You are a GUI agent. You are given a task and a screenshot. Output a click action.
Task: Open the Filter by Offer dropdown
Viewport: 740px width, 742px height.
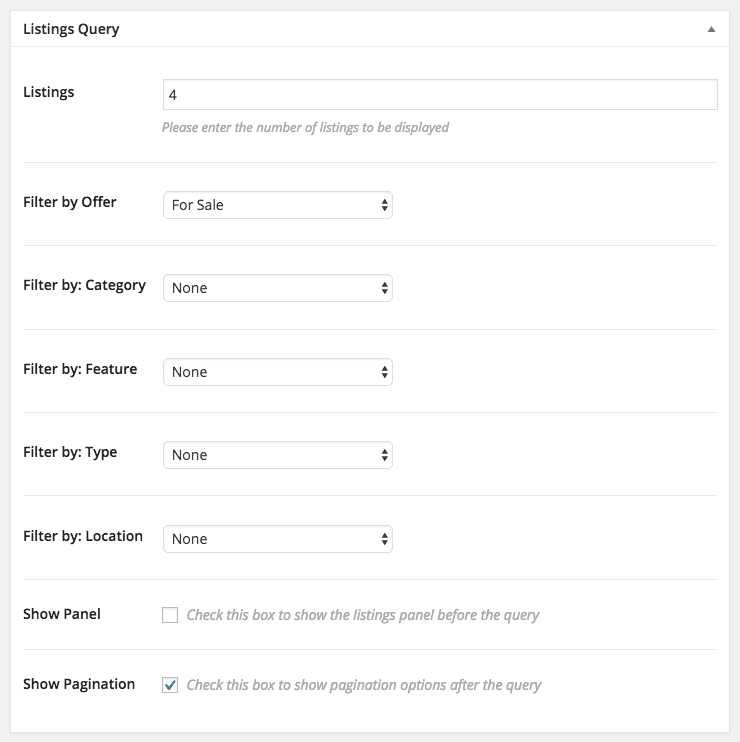point(278,205)
